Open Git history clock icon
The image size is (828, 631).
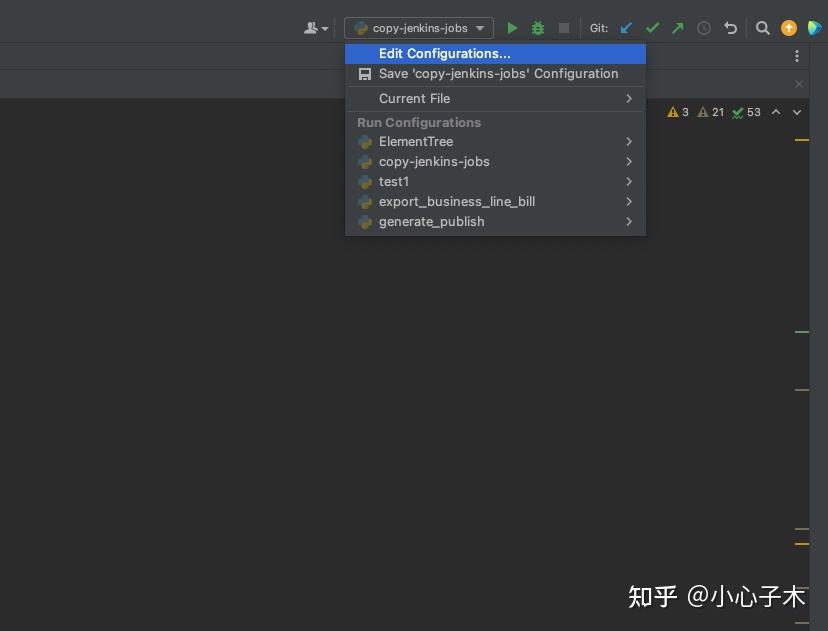(703, 28)
